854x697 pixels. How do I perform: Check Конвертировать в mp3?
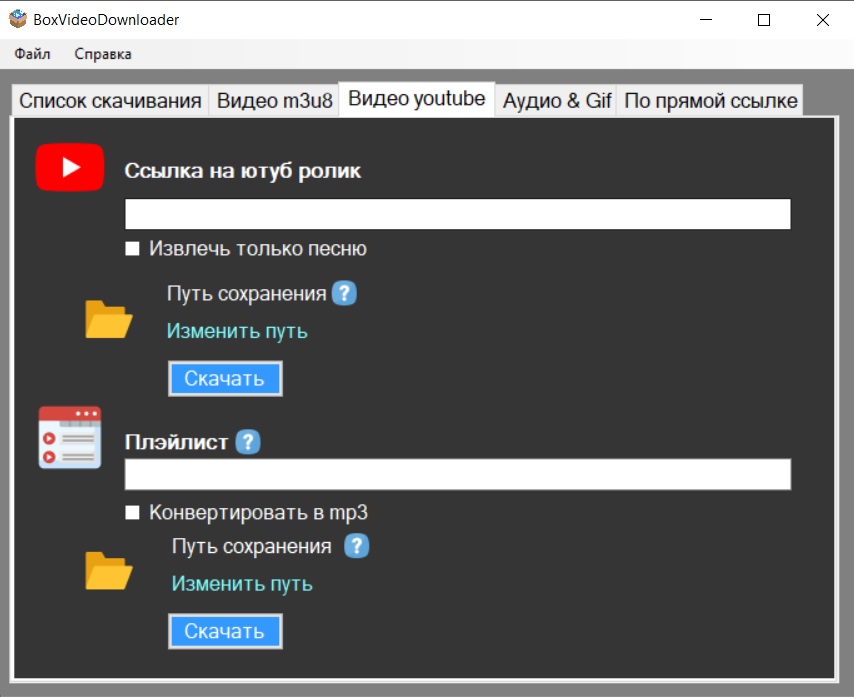[131, 512]
